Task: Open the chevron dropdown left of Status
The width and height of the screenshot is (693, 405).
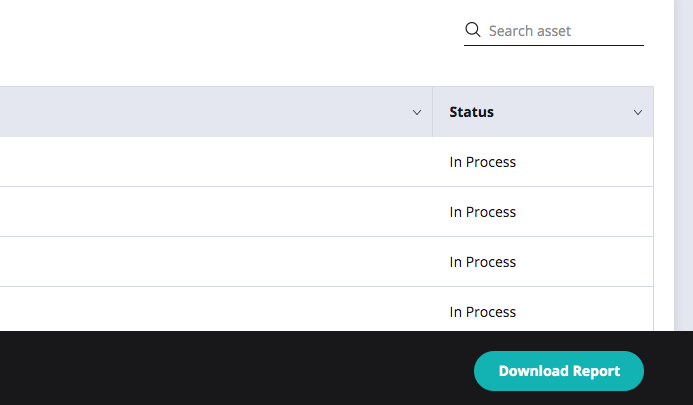Action: tap(417, 112)
